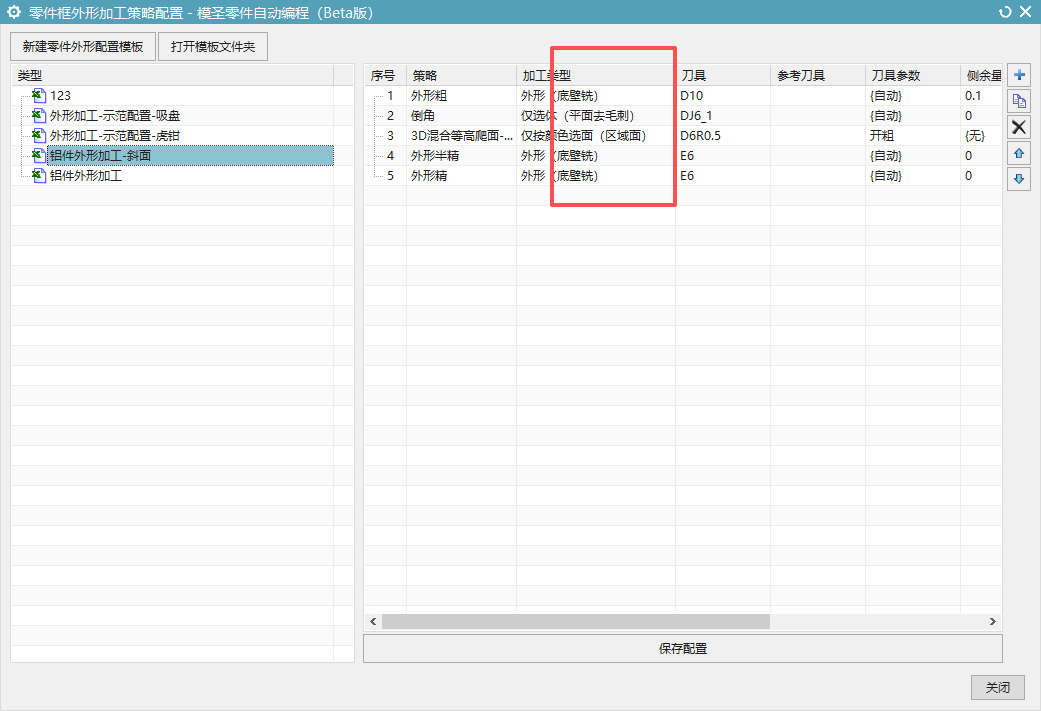1041x711 pixels.
Task: Click the horizontal scrollbar thumb
Action: tap(576, 621)
